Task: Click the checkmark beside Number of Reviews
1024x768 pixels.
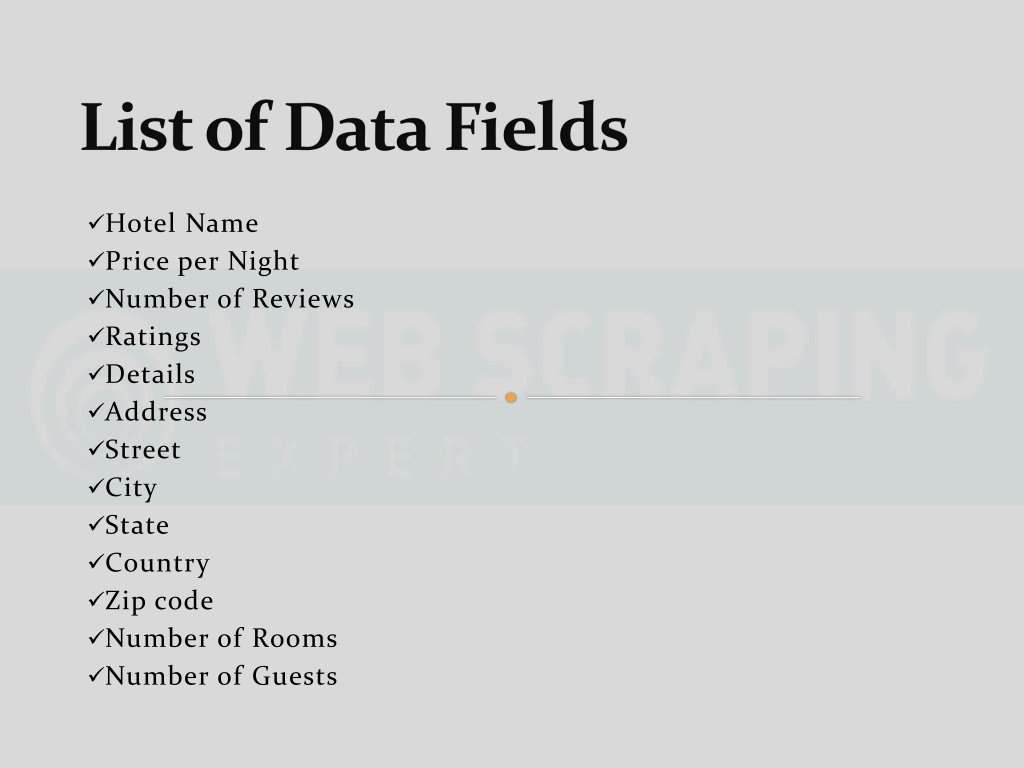Action: [96, 298]
